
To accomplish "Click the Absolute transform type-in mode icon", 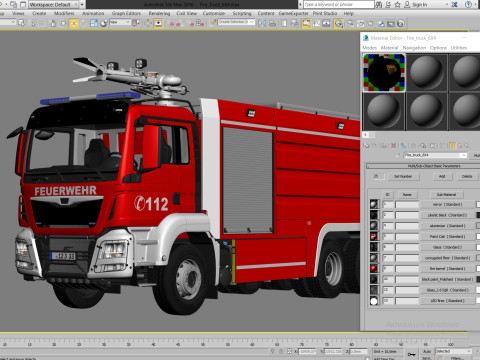I will pyautogui.click(x=289, y=351).
